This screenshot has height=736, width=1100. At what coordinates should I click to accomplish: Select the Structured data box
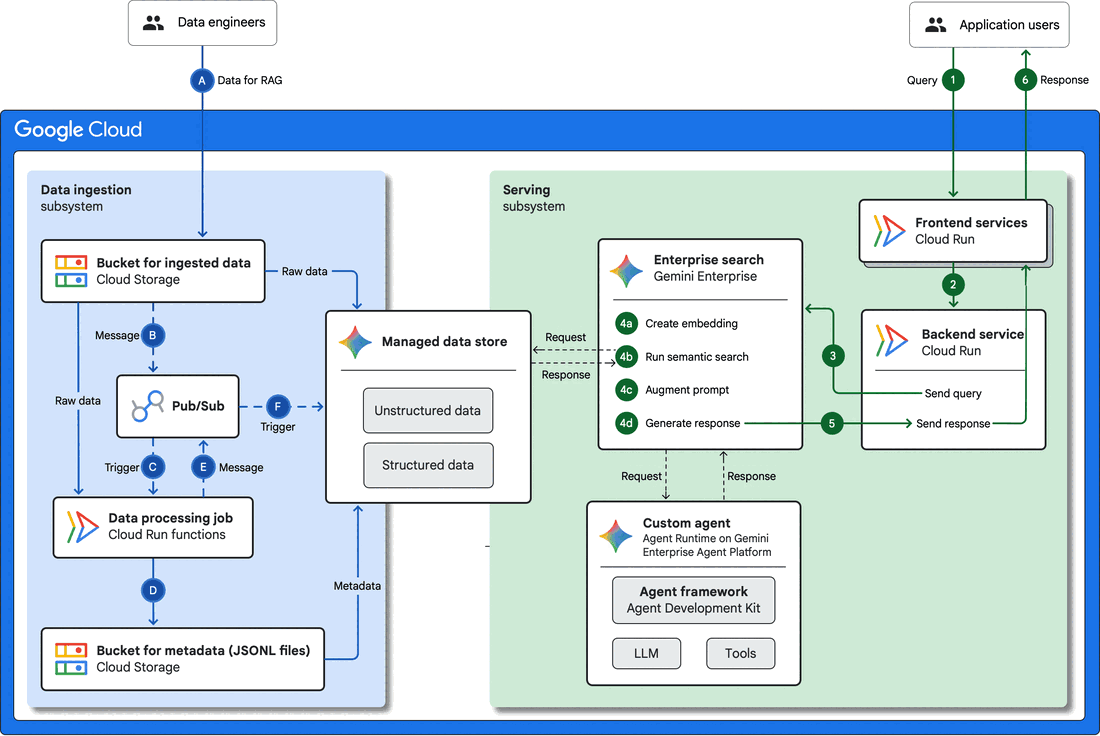[x=428, y=465]
